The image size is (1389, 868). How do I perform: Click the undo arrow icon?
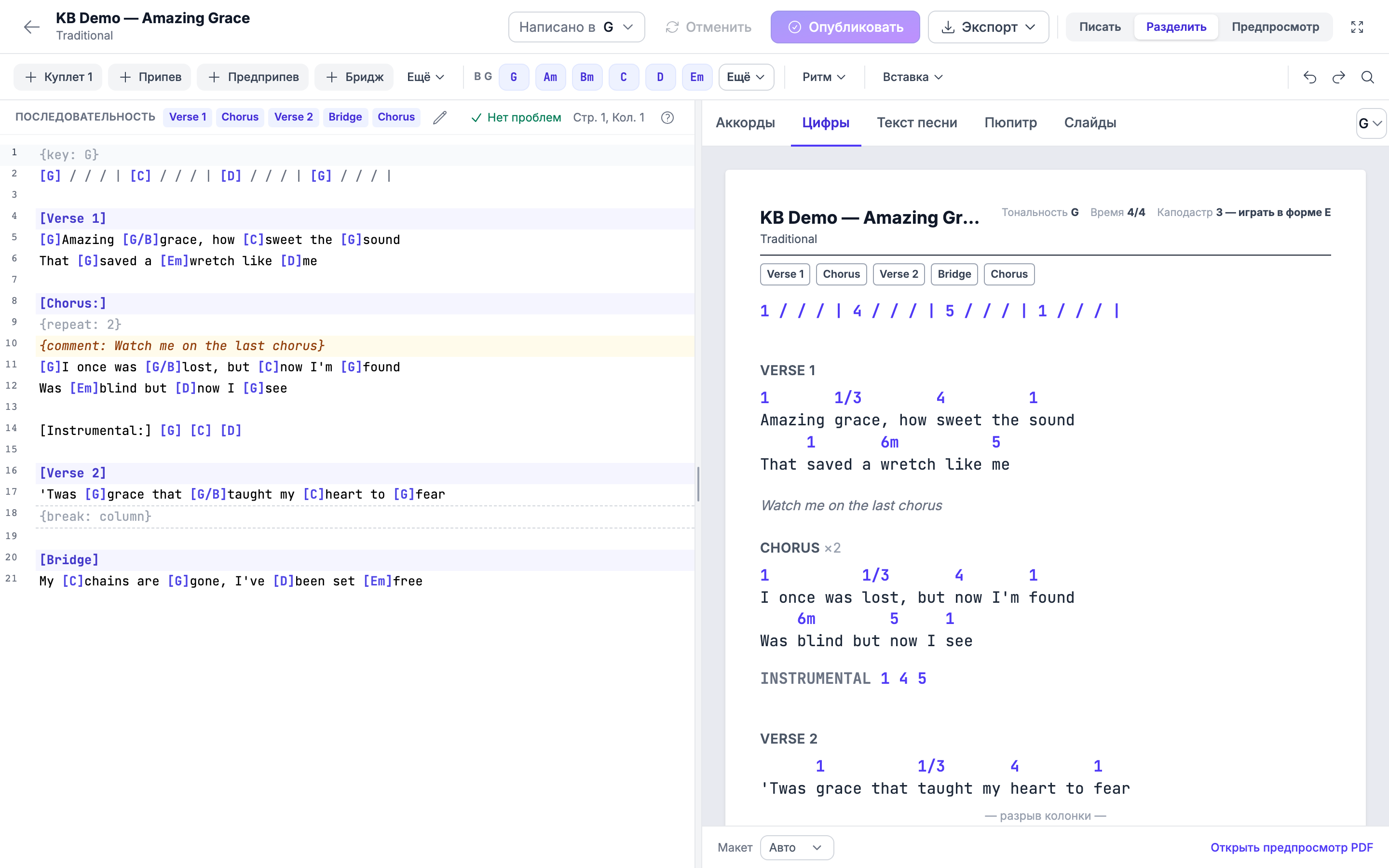tap(1309, 77)
